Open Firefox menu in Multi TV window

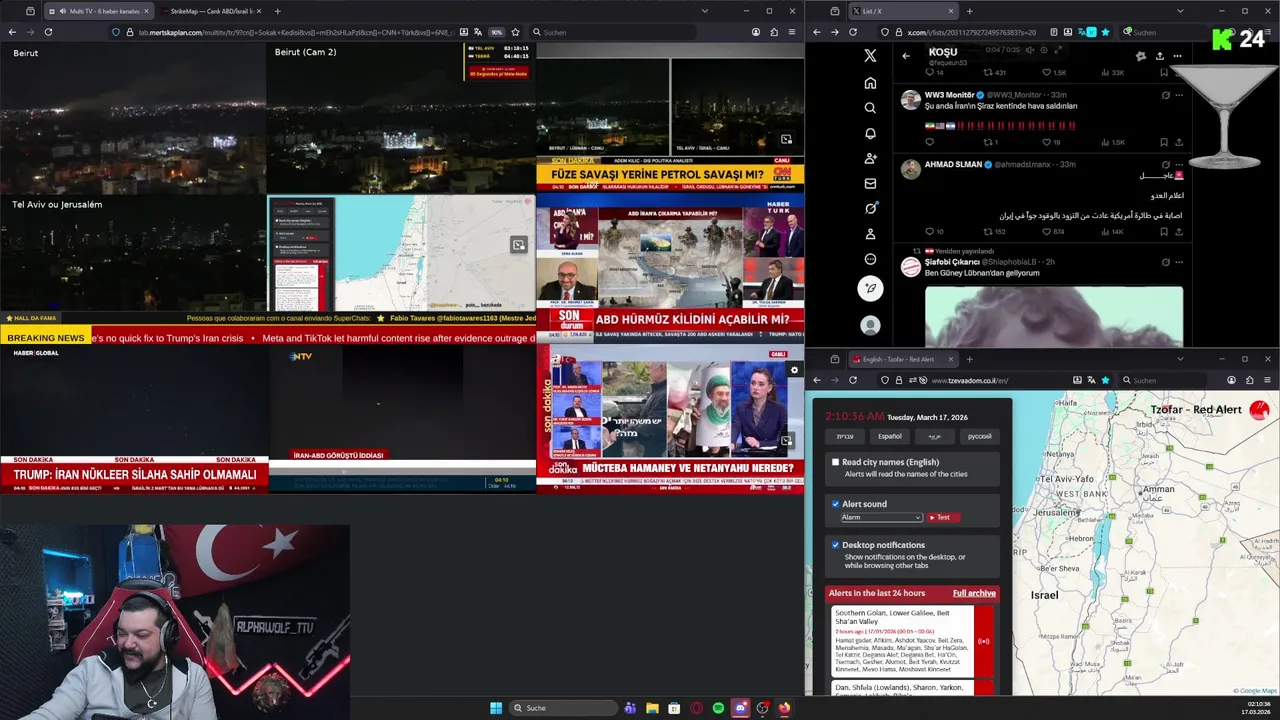pos(792,32)
